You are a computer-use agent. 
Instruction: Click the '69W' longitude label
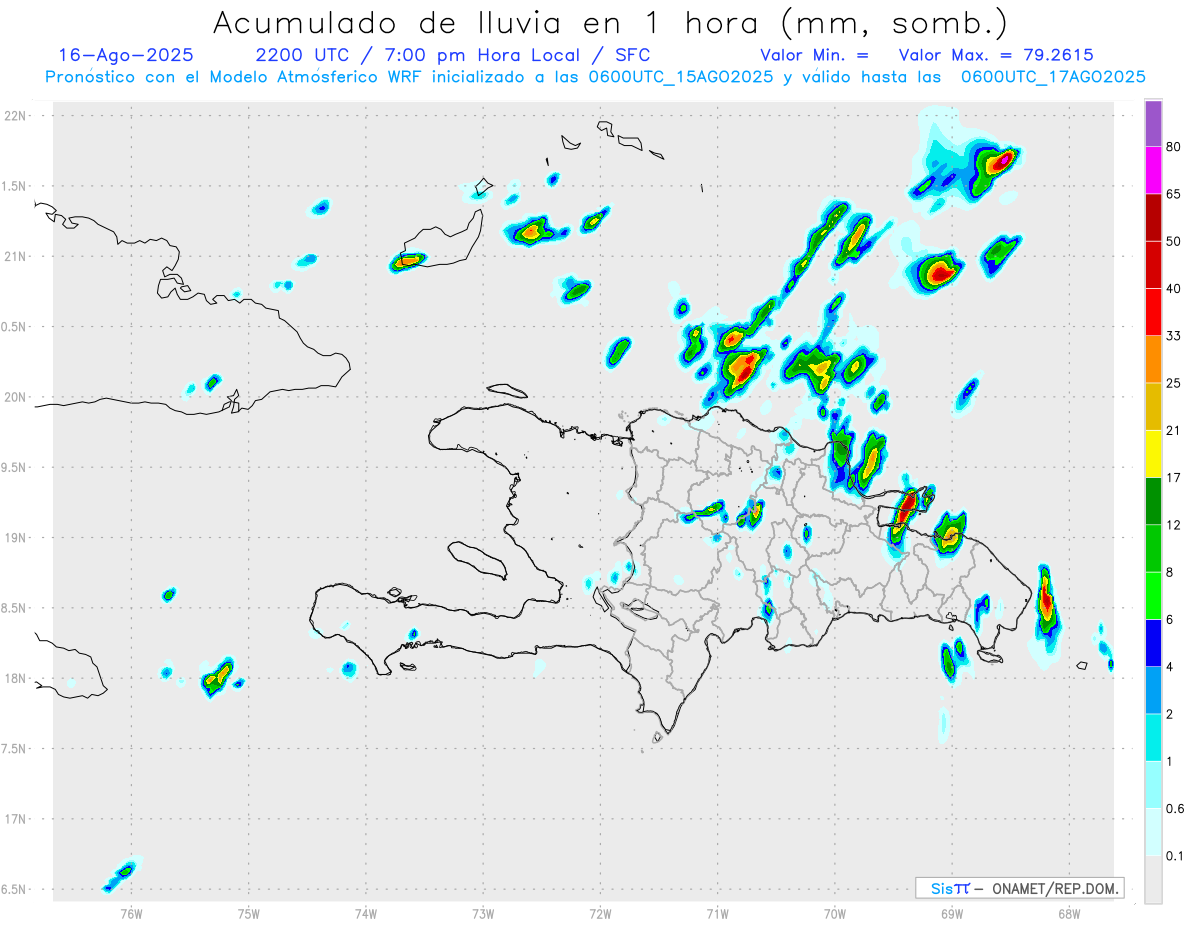(x=952, y=912)
